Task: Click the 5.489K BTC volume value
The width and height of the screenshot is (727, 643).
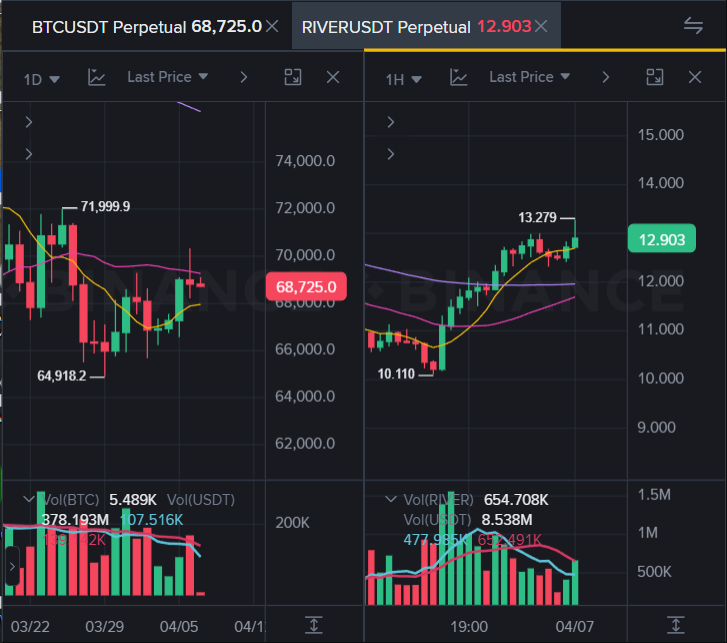Action: pyautogui.click(x=133, y=500)
